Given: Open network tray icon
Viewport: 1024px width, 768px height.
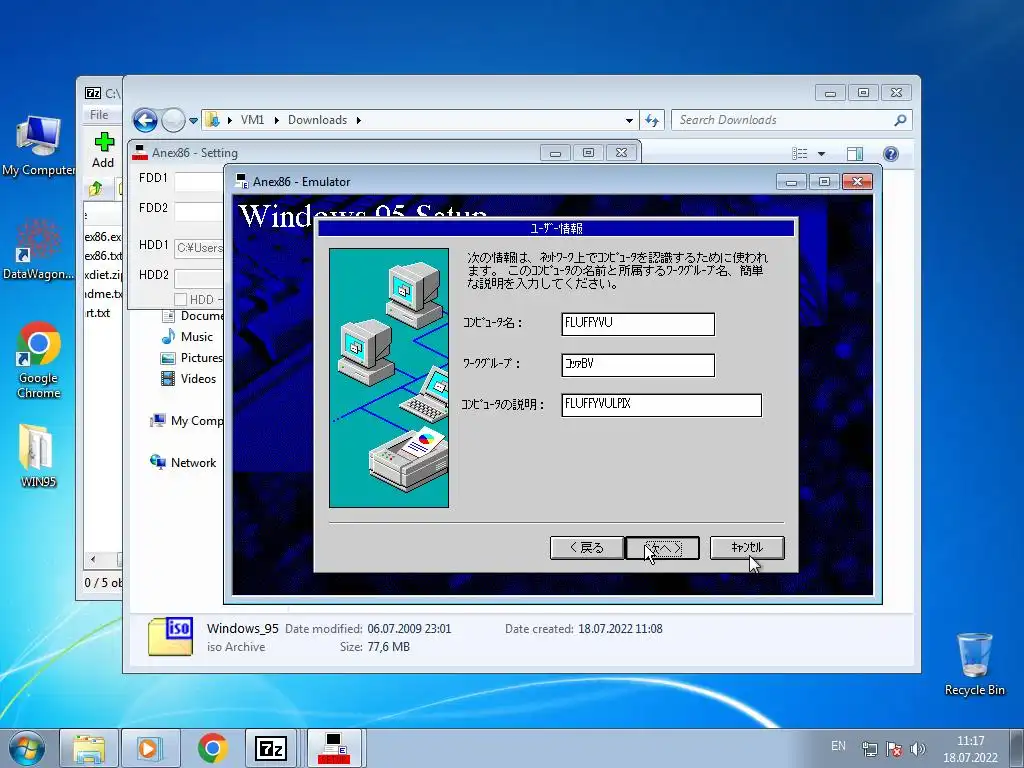Looking at the screenshot, I should tap(869, 748).
